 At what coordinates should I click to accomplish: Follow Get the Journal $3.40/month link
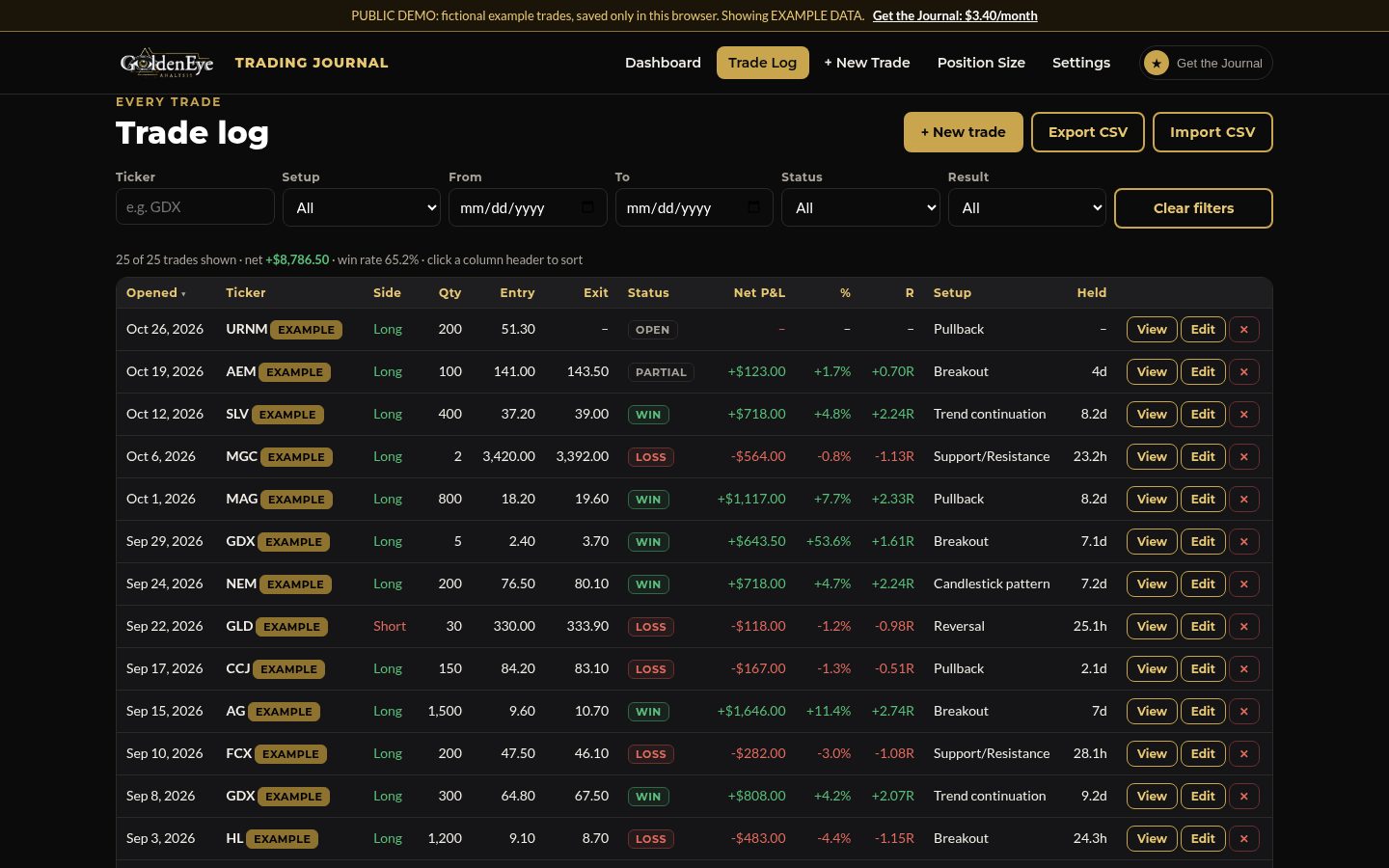pyautogui.click(x=955, y=15)
